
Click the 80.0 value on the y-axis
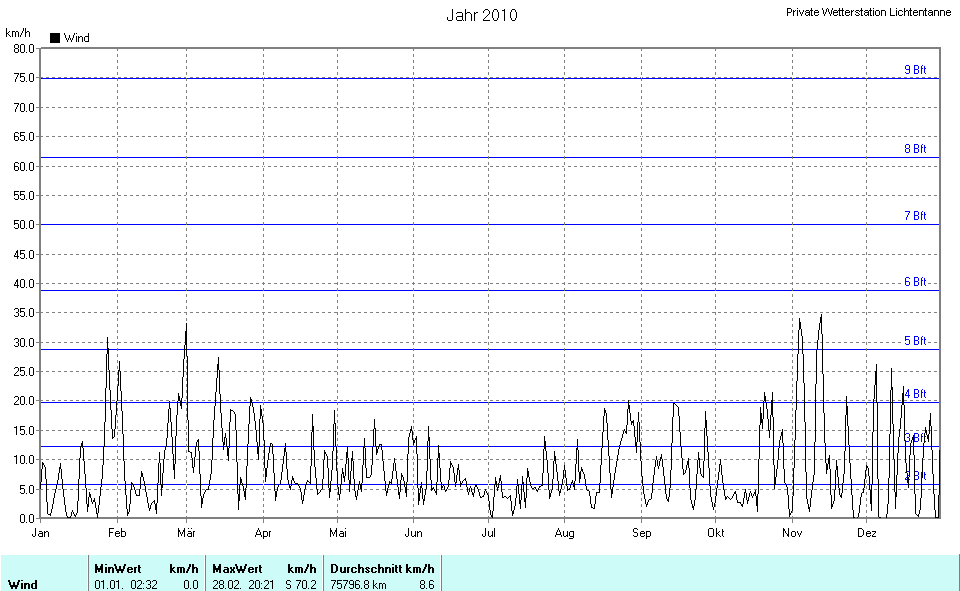(x=24, y=48)
